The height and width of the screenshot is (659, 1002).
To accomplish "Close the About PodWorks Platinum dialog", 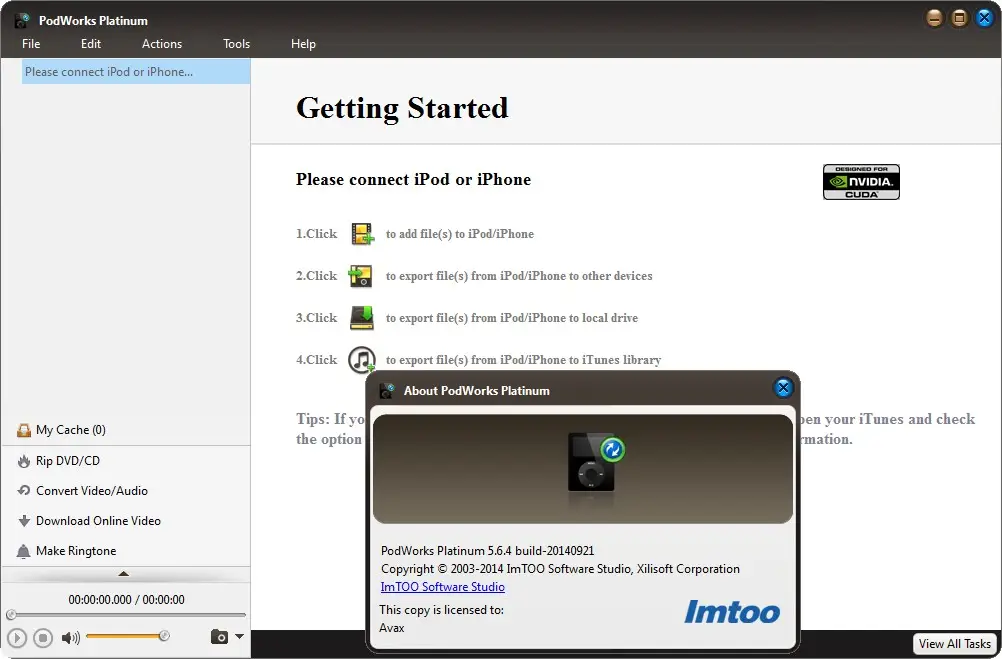I will 783,387.
